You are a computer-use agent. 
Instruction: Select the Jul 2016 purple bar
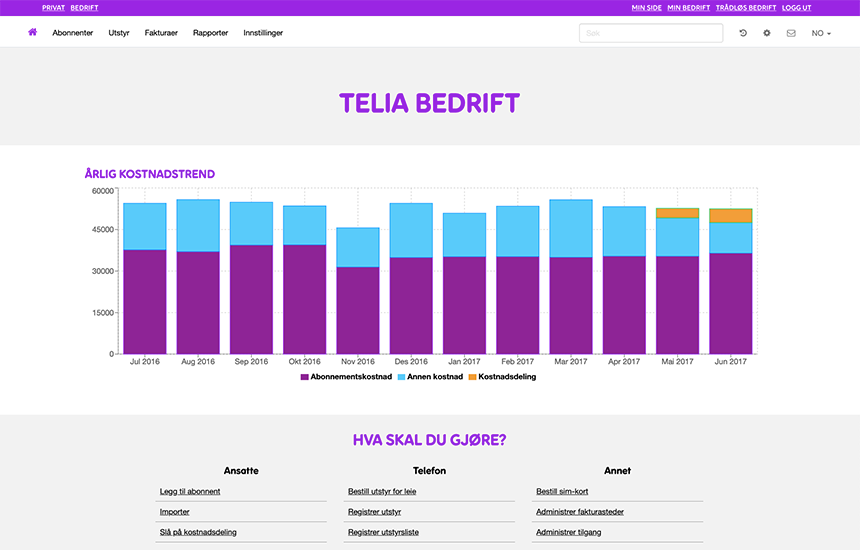(x=145, y=302)
